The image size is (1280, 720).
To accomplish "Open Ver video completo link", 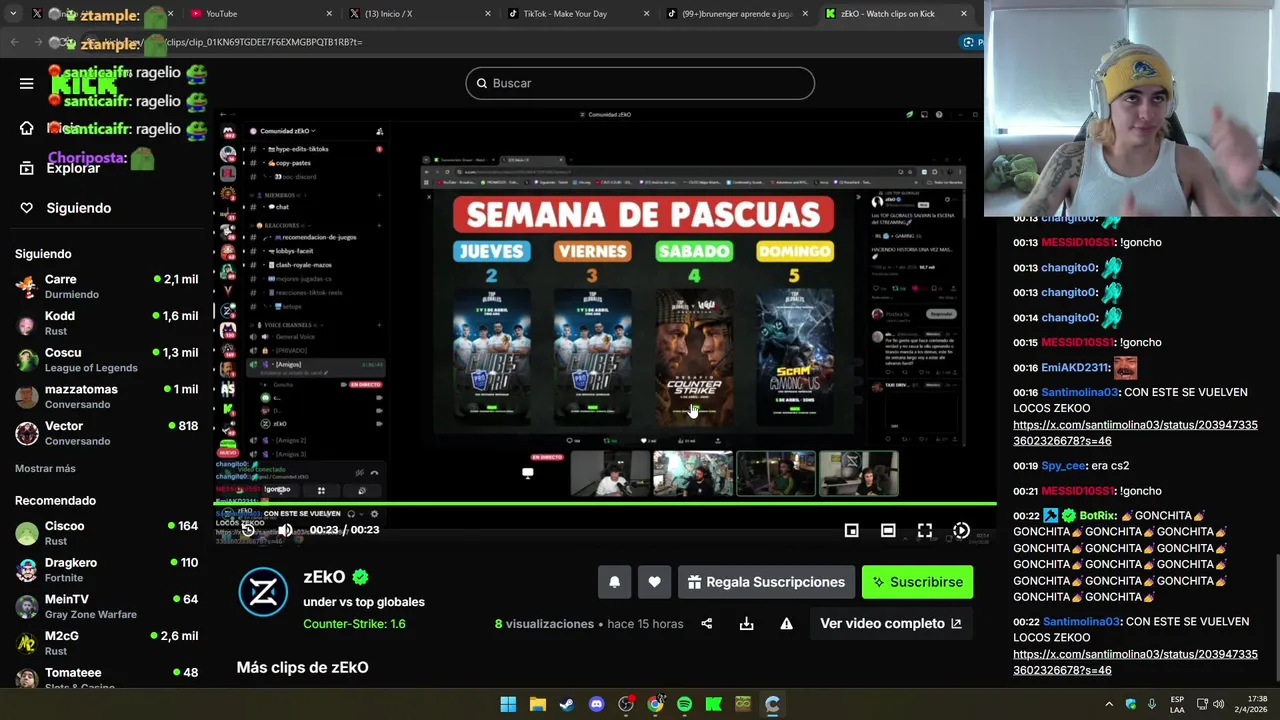I will coord(890,623).
